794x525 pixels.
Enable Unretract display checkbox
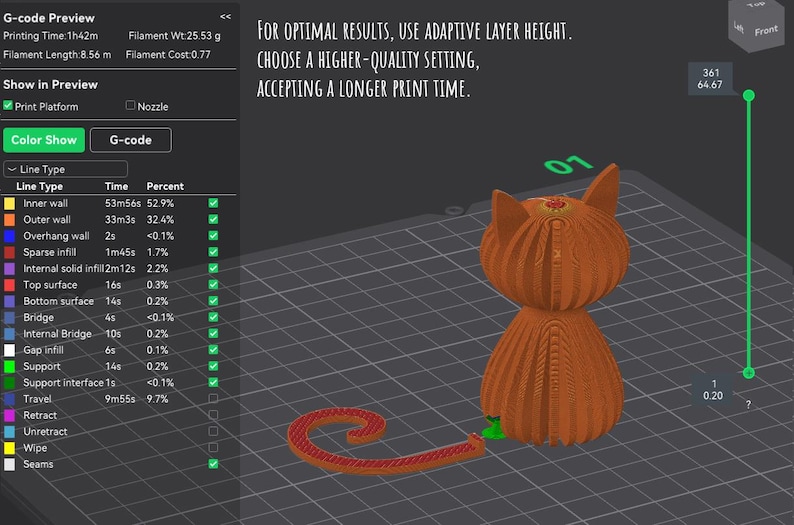[213, 431]
